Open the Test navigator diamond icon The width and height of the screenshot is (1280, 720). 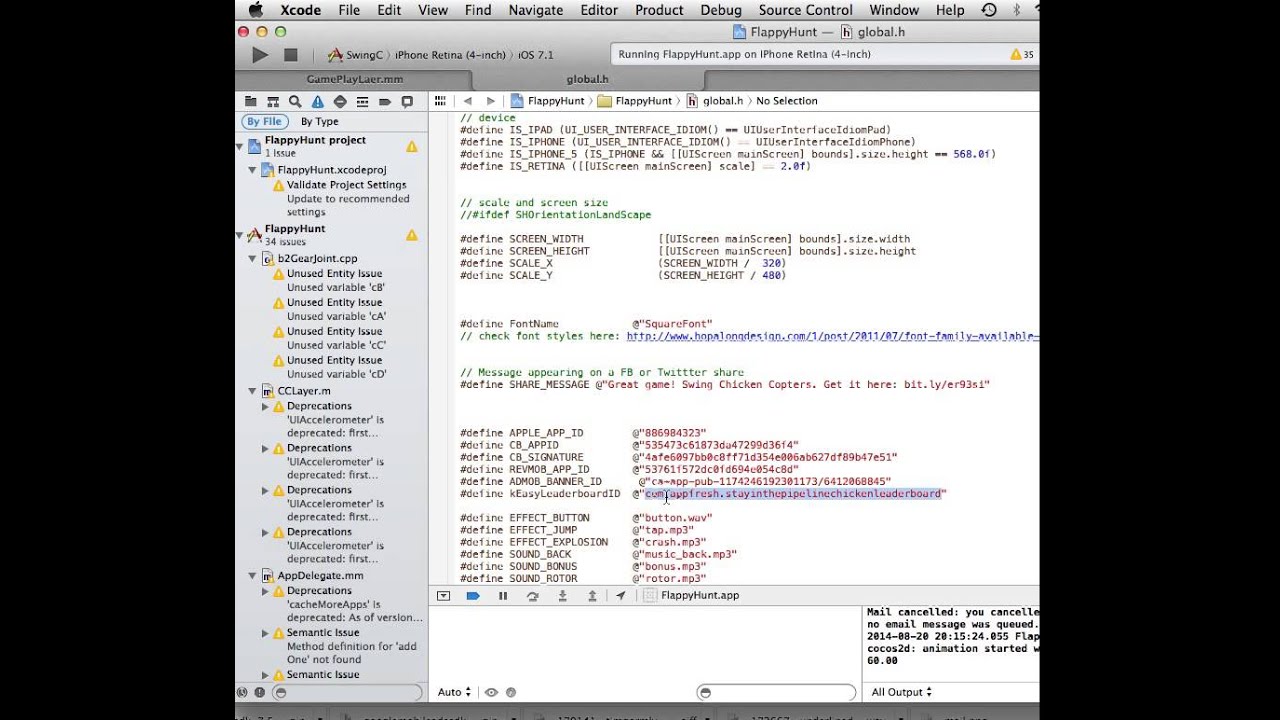coord(340,101)
